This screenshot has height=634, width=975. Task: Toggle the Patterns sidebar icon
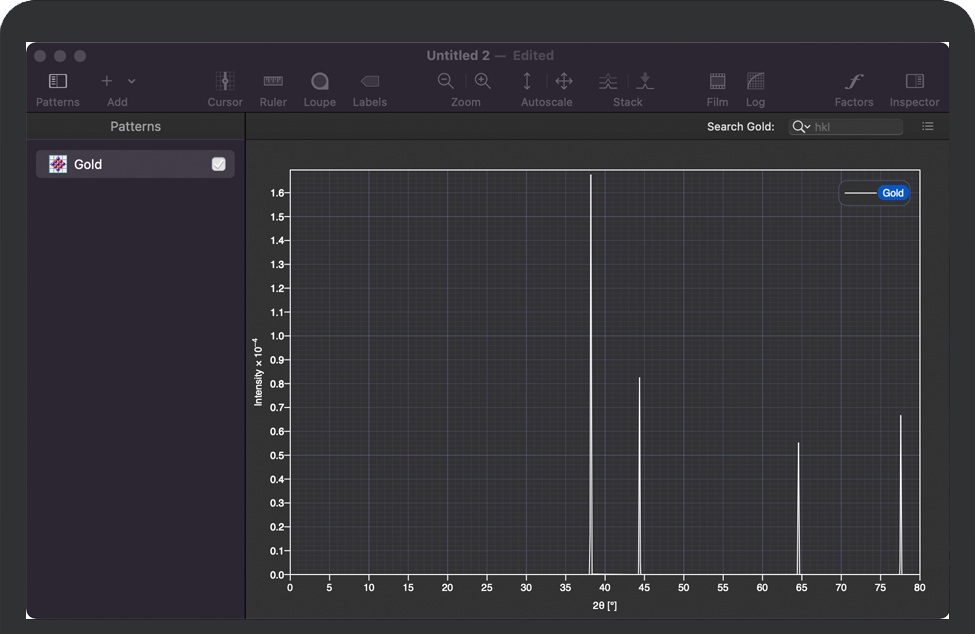pos(58,81)
